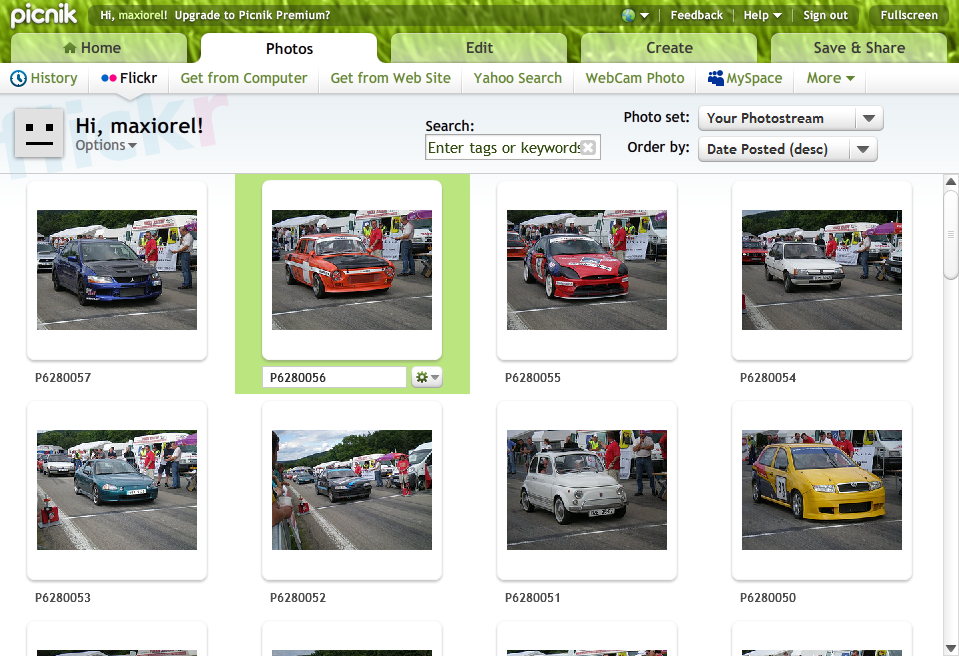Switch to the Create tab
This screenshot has height=656, width=959.
pyautogui.click(x=669, y=48)
